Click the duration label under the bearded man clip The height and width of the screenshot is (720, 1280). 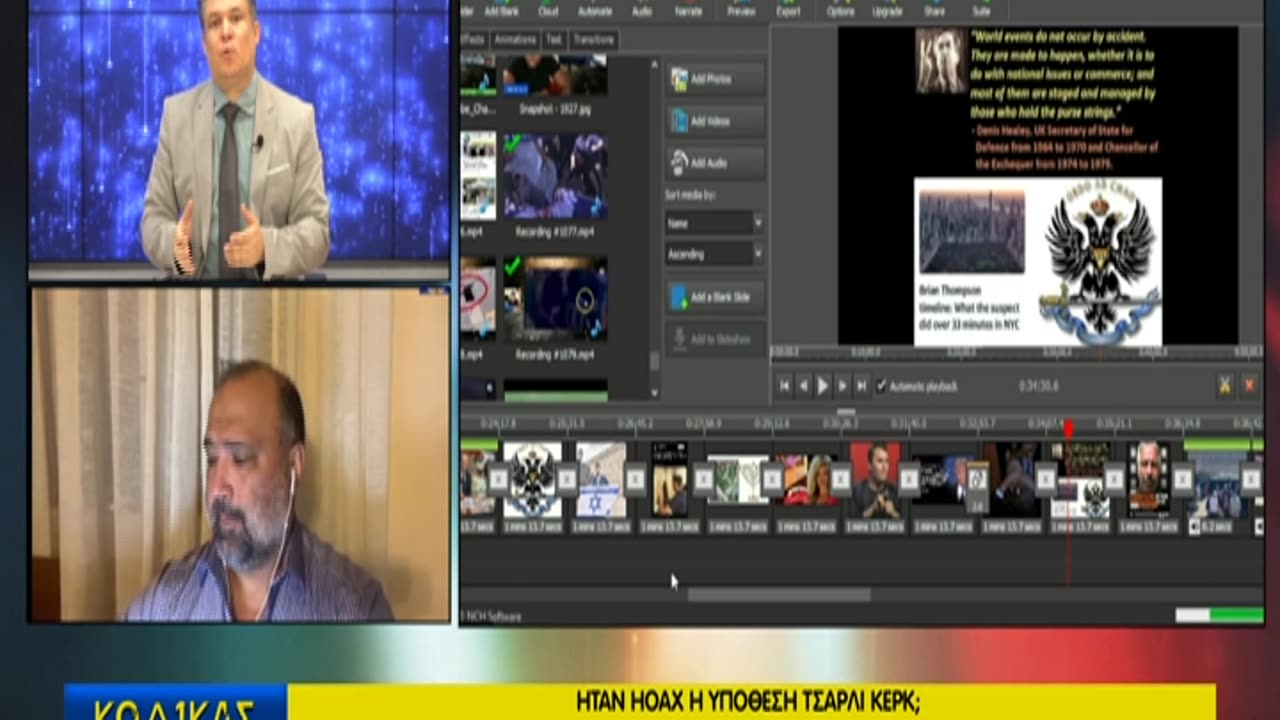[1148, 526]
